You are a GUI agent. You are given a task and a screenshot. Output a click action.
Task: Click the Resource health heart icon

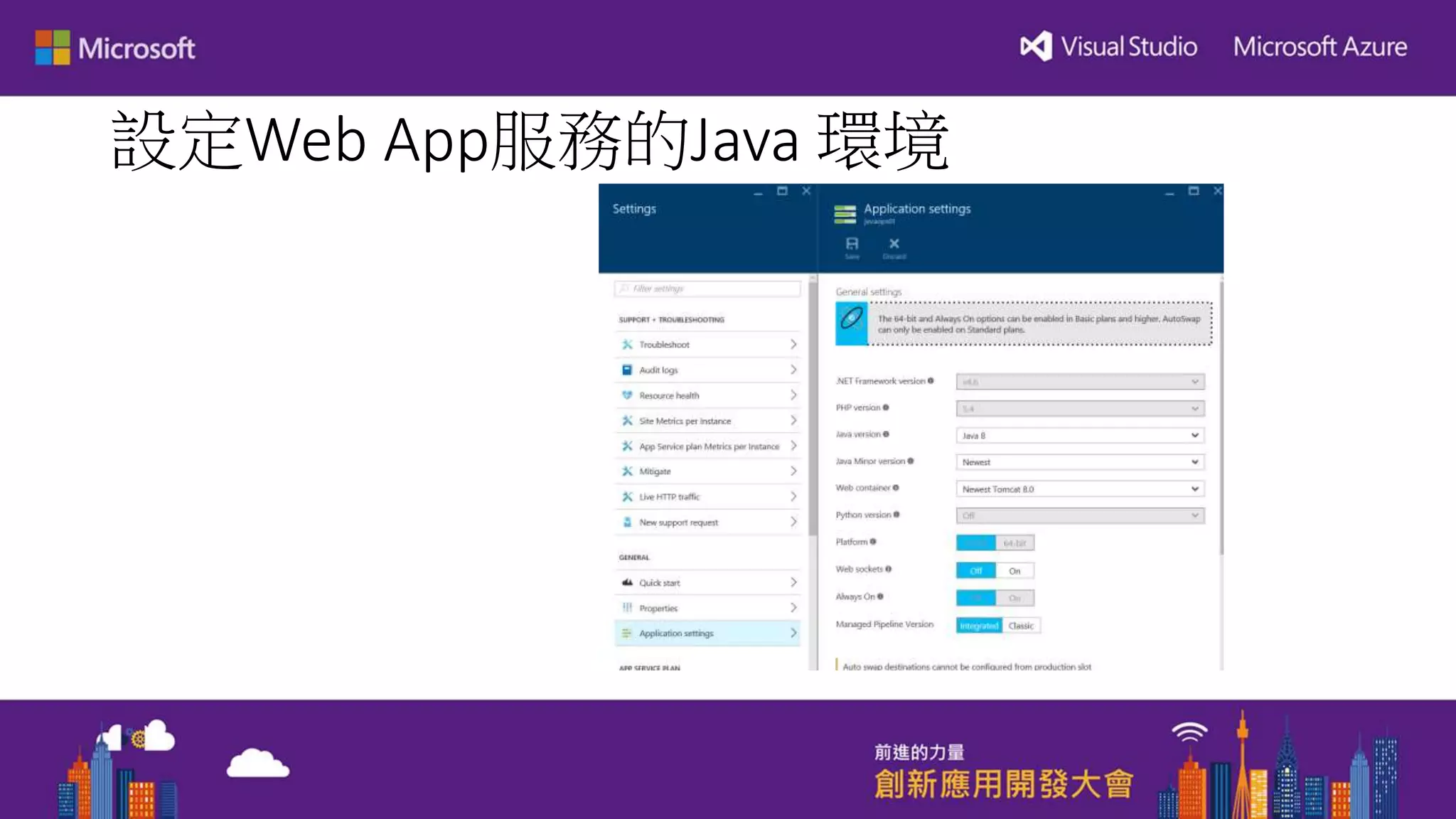coord(627,395)
